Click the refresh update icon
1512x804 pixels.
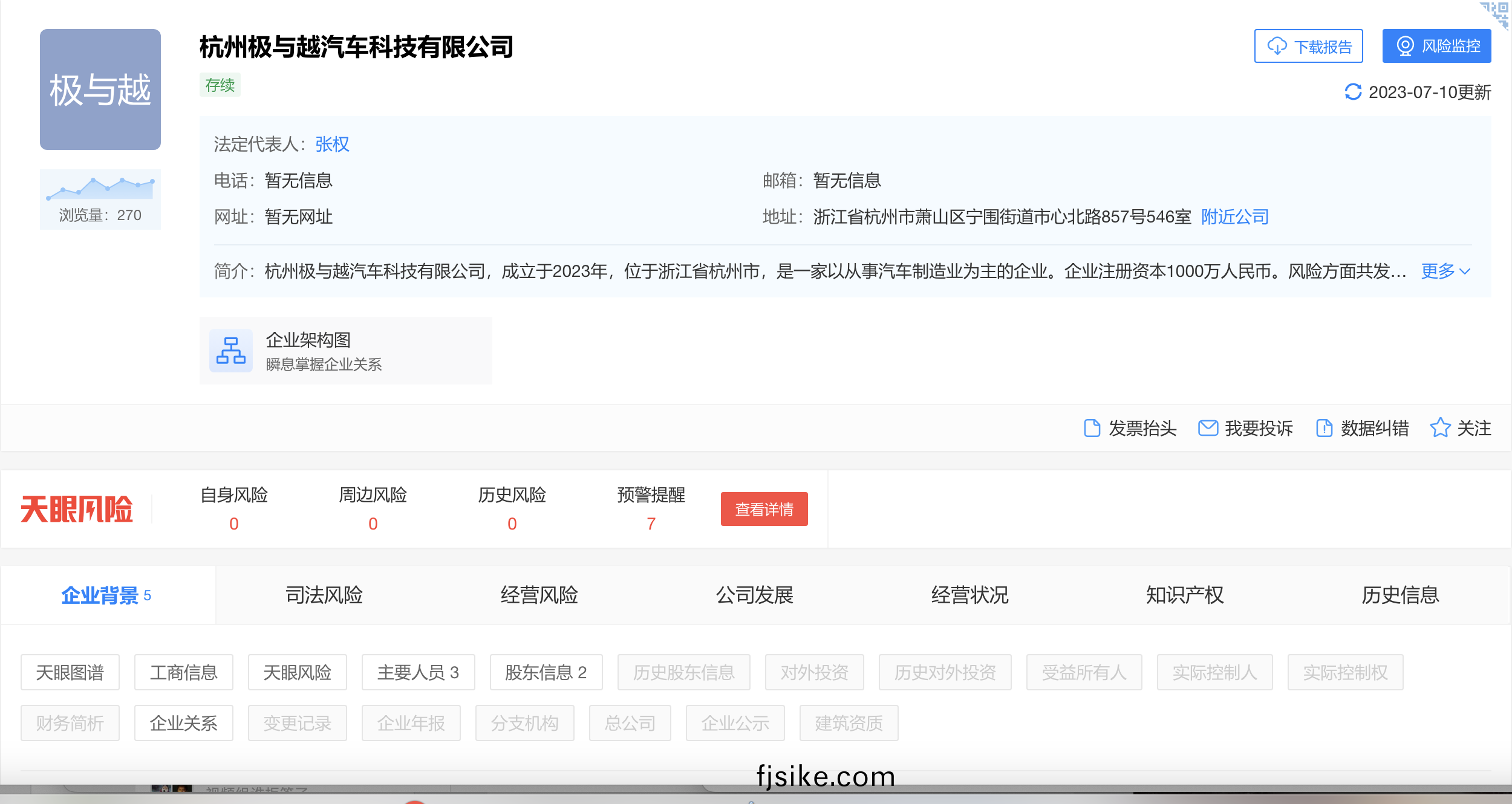click(x=1353, y=92)
